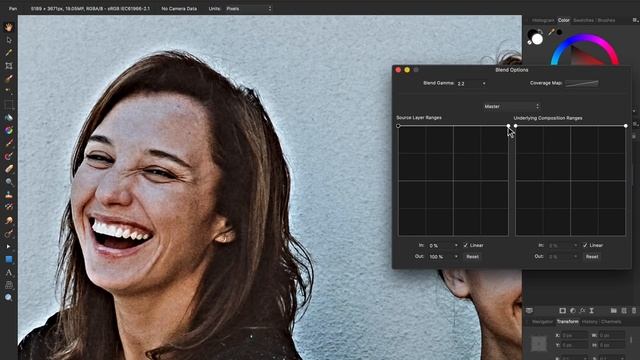640x360 pixels.
Task: Click the Delete Layer trash icon
Action: [x=634, y=311]
